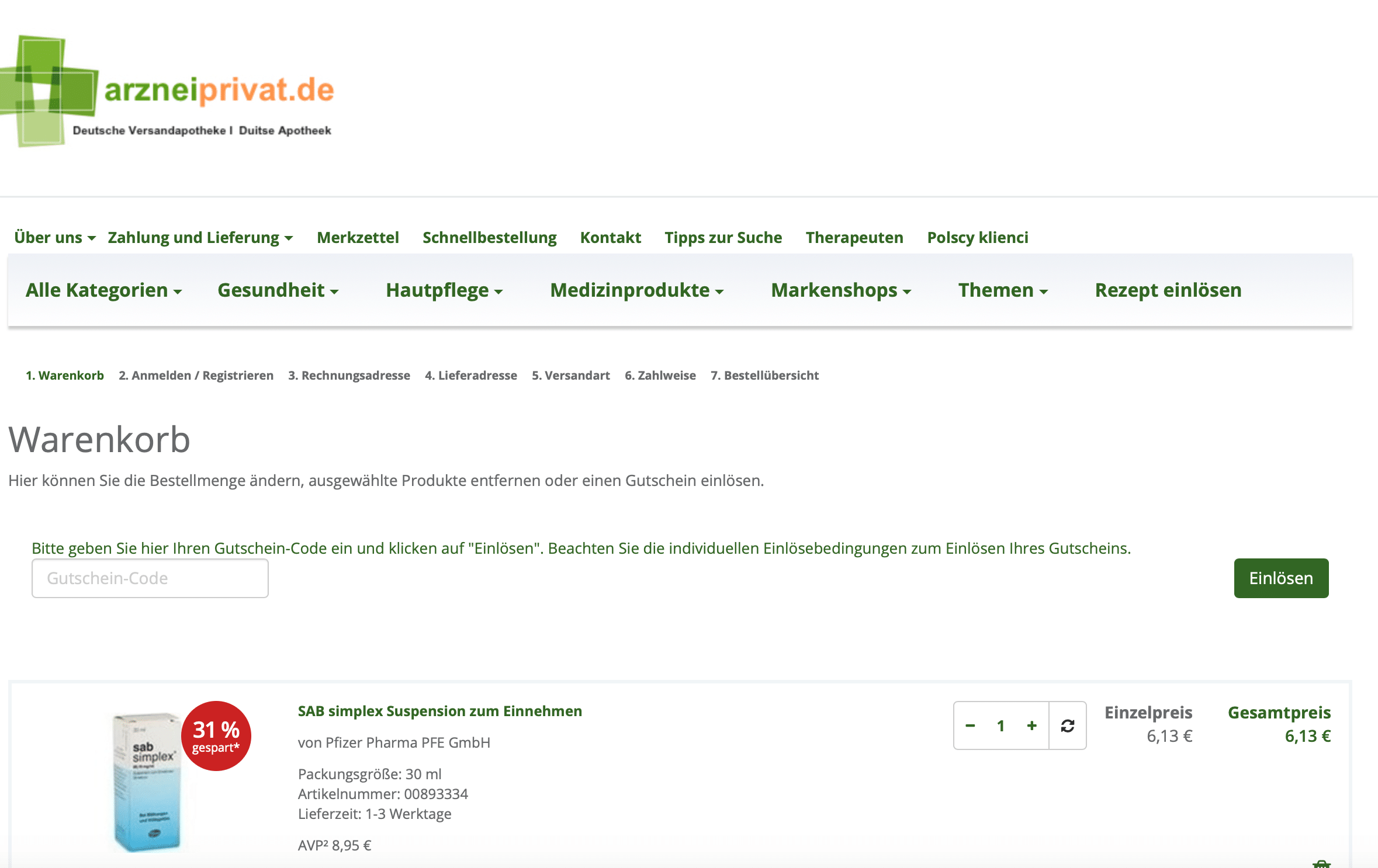Click the Lieferzeit: 1-3 Werktage text
The height and width of the screenshot is (868, 1378).
tap(375, 814)
